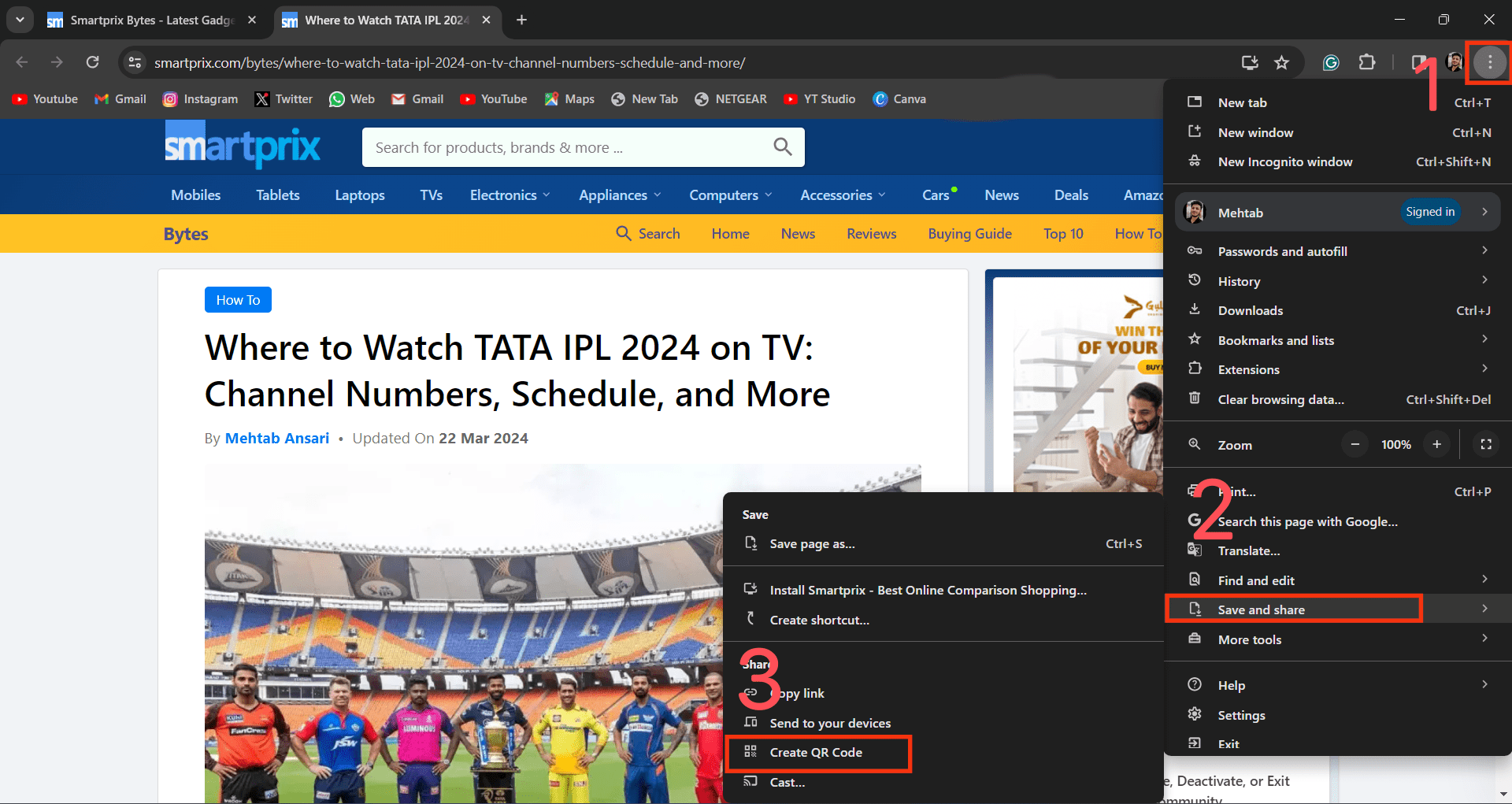Enter fullscreen mode icon in Zoom row
The width and height of the screenshot is (1512, 804).
coord(1486,444)
